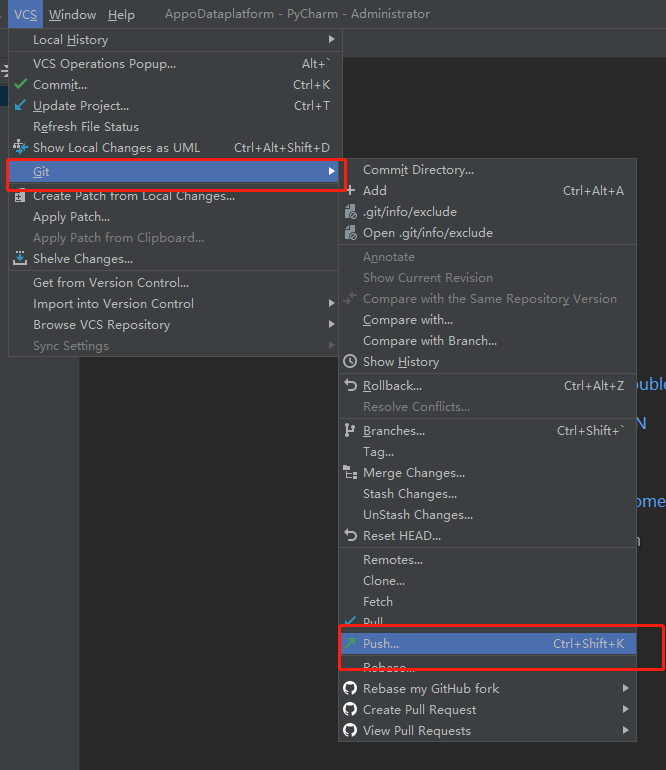Screen dimensions: 666x770
Task: Click the Ctrl+Alt+Shift+D shortcut text
Action: 281,148
